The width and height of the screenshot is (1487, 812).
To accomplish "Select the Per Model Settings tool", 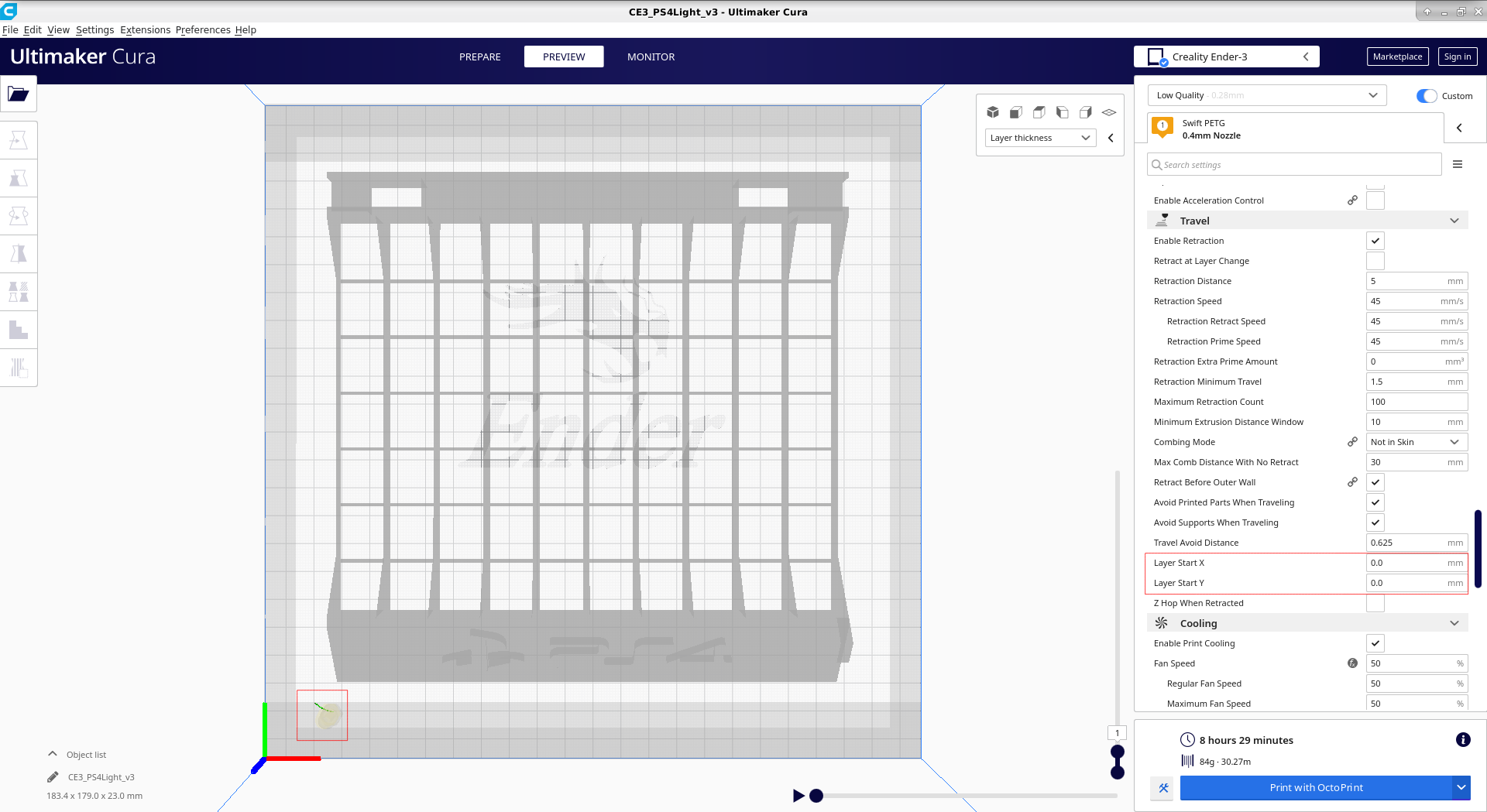I will pyautogui.click(x=19, y=292).
